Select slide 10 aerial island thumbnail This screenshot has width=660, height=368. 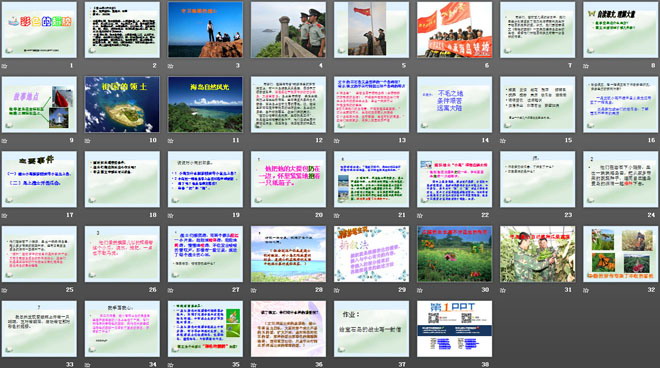click(x=122, y=104)
